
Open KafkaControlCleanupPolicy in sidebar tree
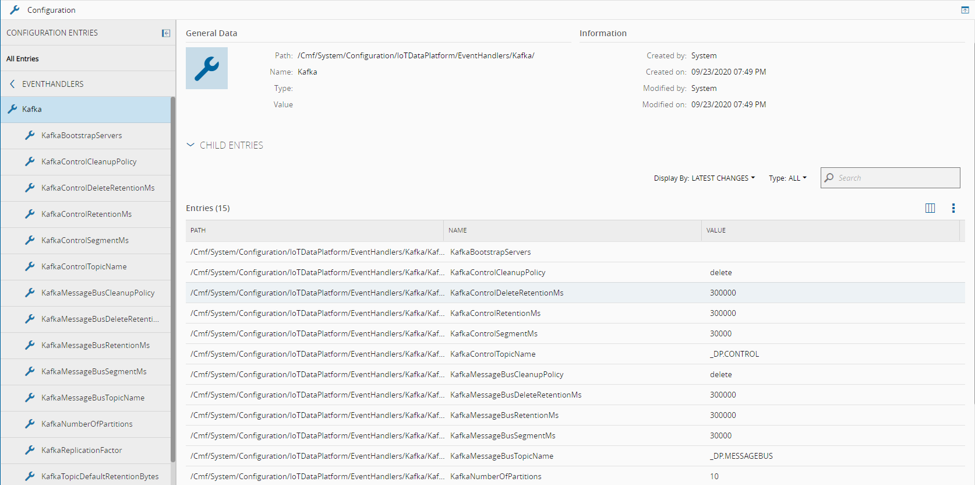pyautogui.click(x=88, y=161)
